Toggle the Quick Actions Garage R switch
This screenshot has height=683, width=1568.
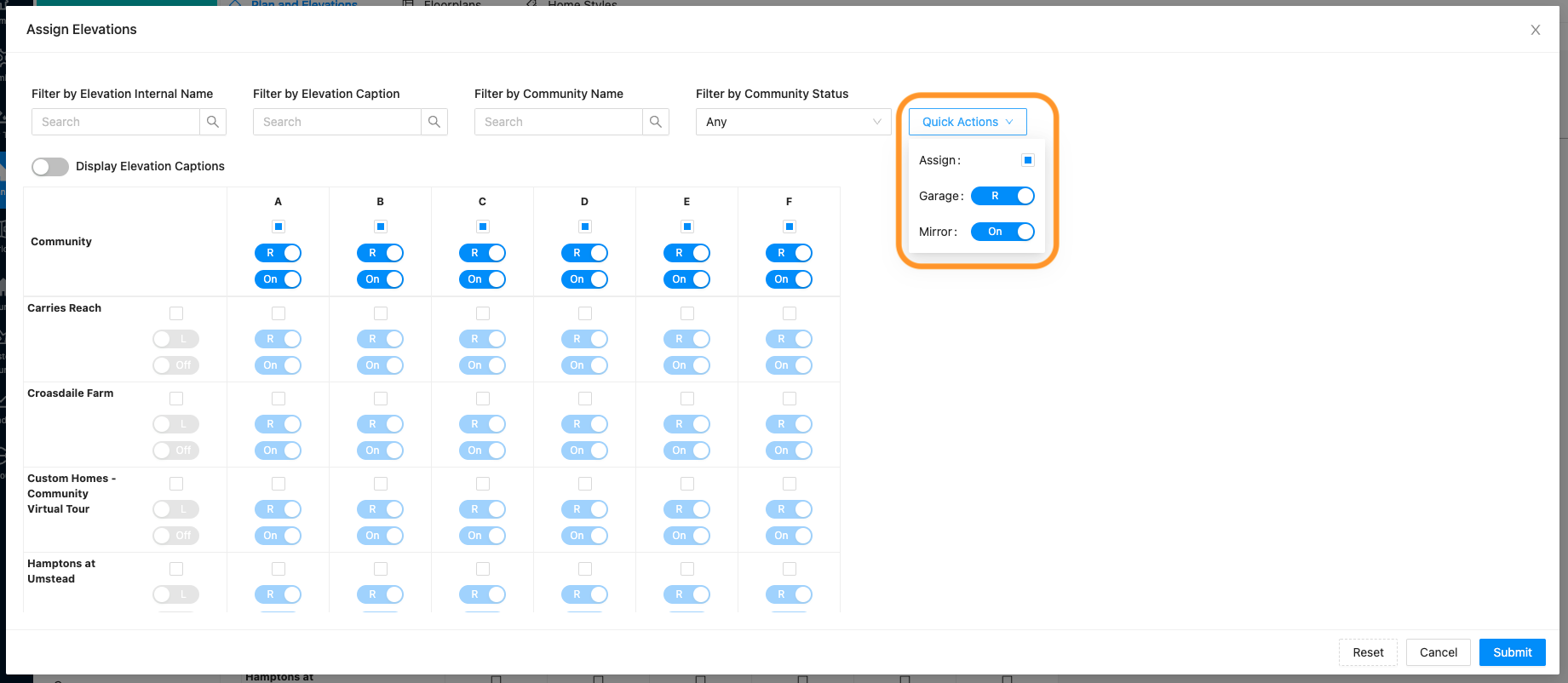pos(1002,196)
